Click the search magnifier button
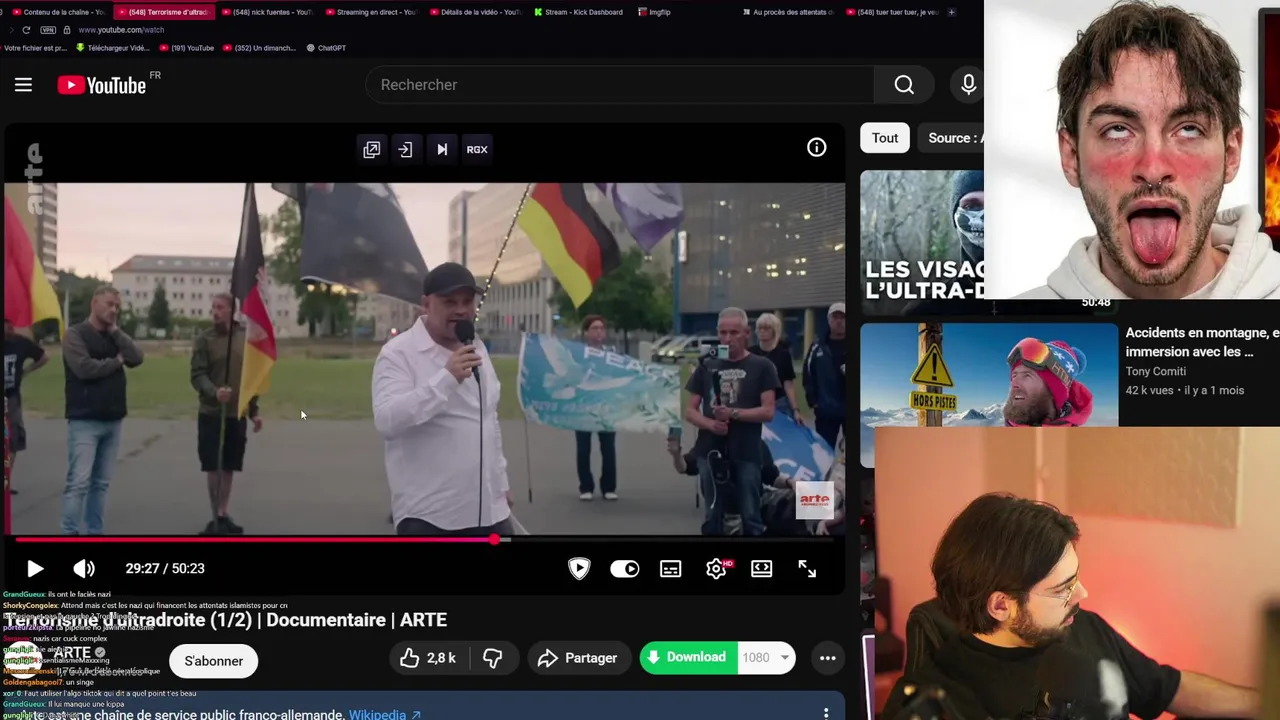The image size is (1280, 720). coord(904,85)
